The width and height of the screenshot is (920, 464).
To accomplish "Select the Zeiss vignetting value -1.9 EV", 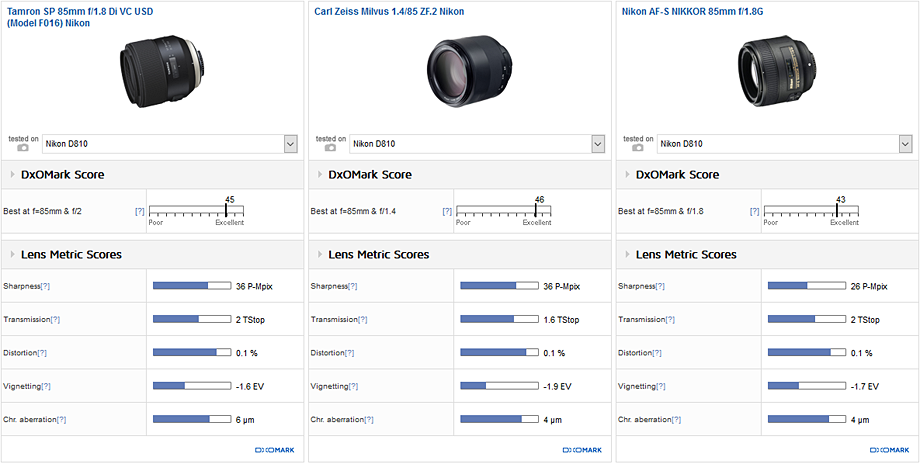I will click(557, 387).
